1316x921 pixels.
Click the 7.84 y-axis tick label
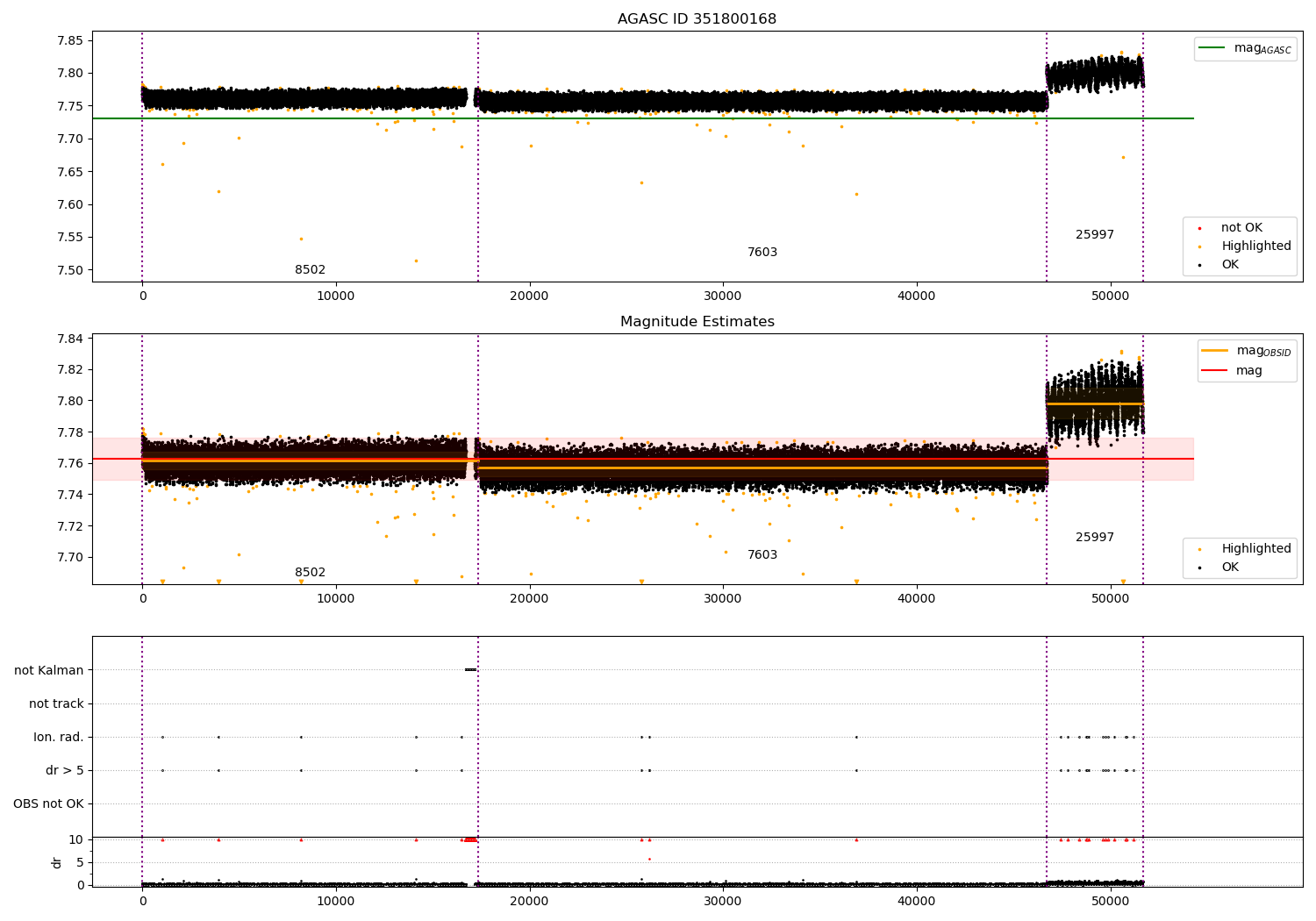click(x=70, y=339)
